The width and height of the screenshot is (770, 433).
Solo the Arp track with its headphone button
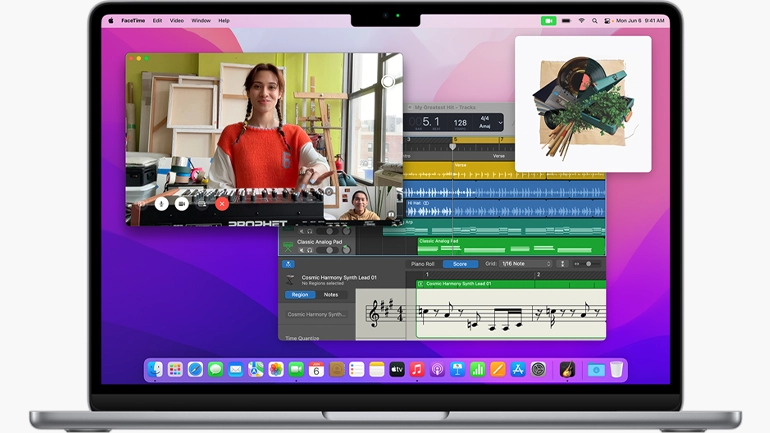[x=310, y=231]
